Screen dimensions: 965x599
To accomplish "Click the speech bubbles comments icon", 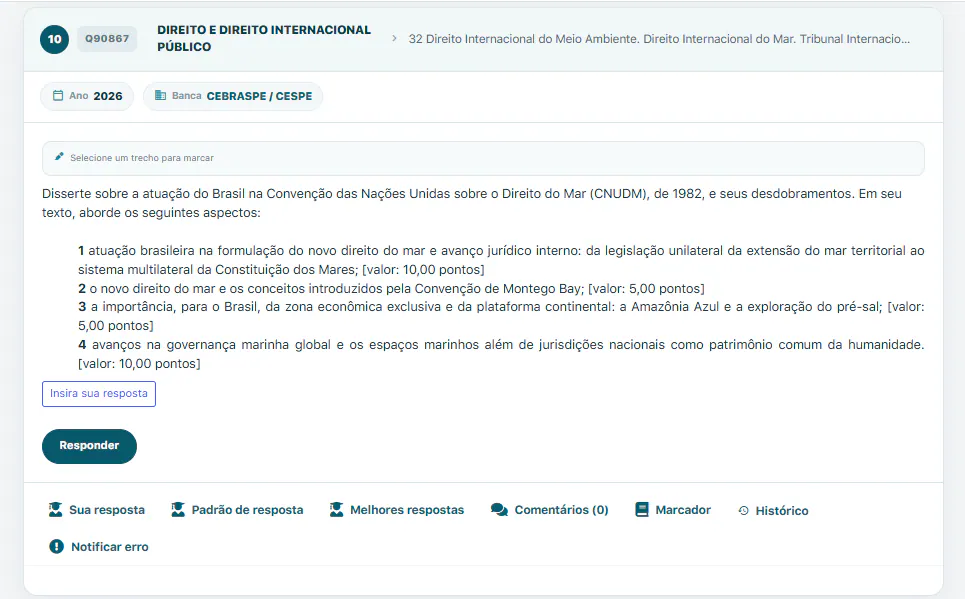I will (x=499, y=510).
